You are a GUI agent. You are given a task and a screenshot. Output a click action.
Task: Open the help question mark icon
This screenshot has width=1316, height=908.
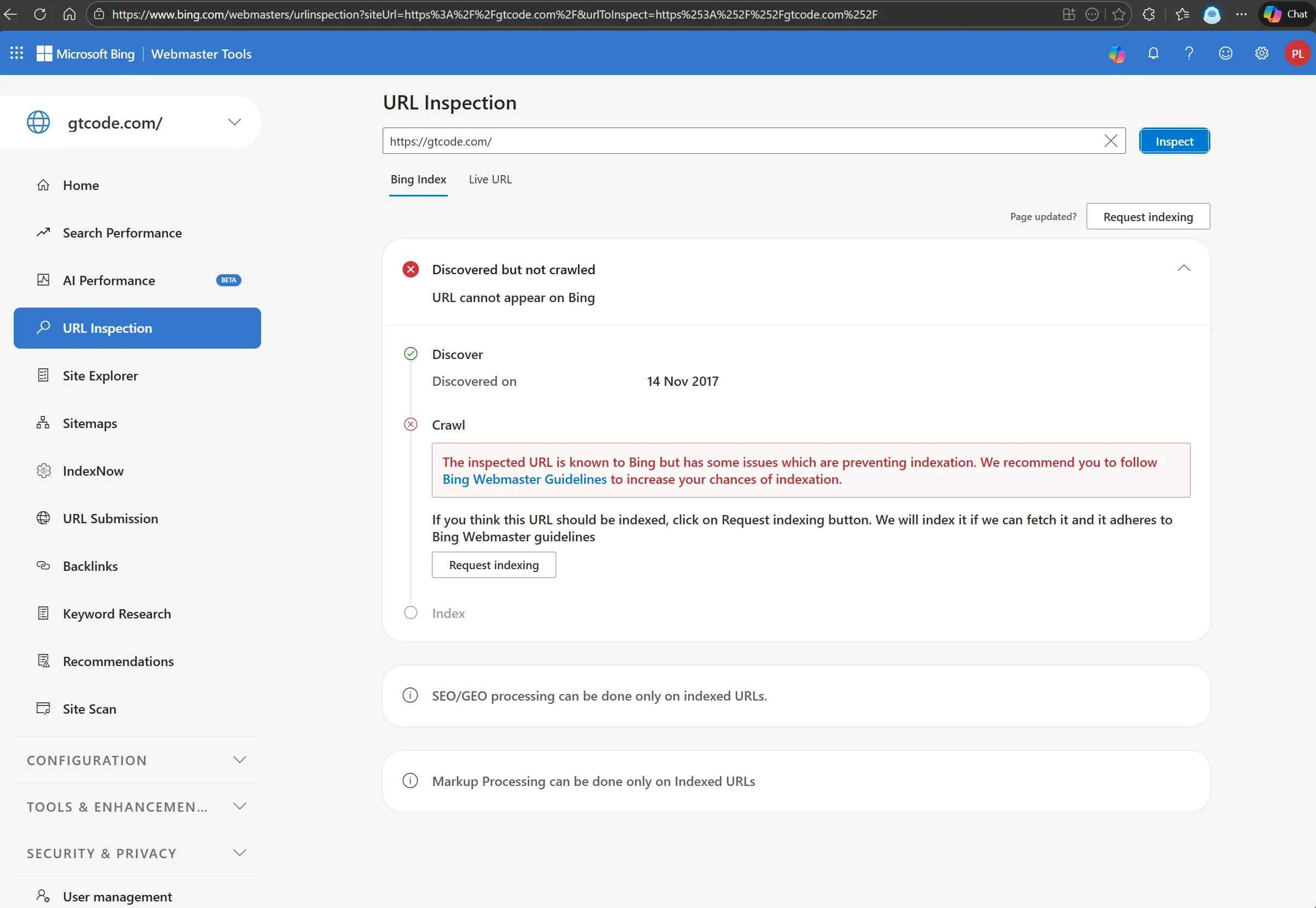pos(1188,54)
